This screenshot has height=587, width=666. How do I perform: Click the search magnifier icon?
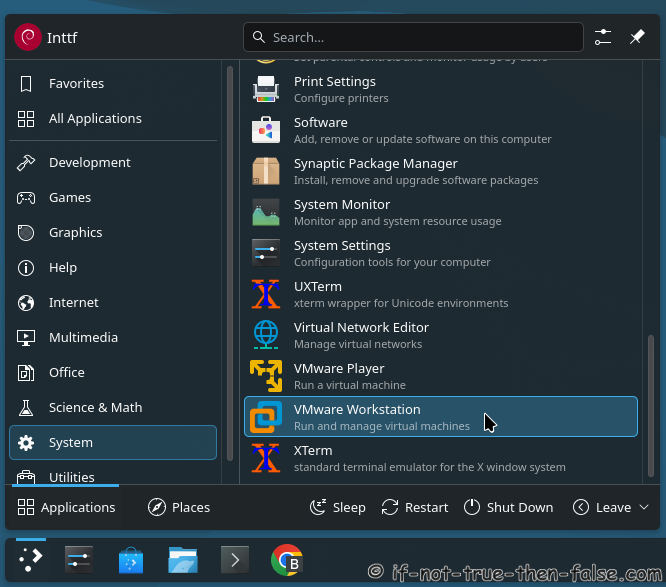259,37
